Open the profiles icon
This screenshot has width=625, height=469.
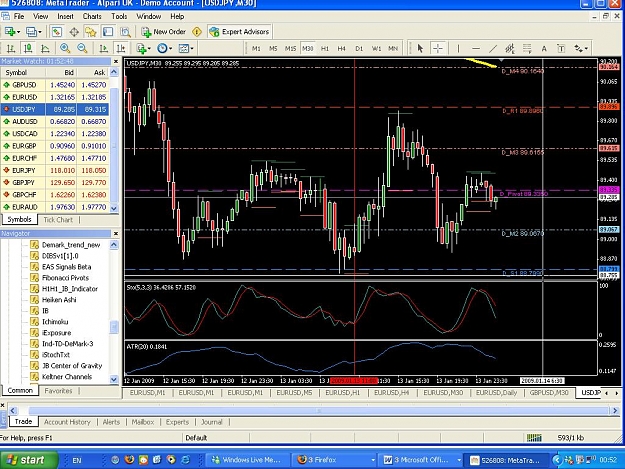click(x=32, y=32)
